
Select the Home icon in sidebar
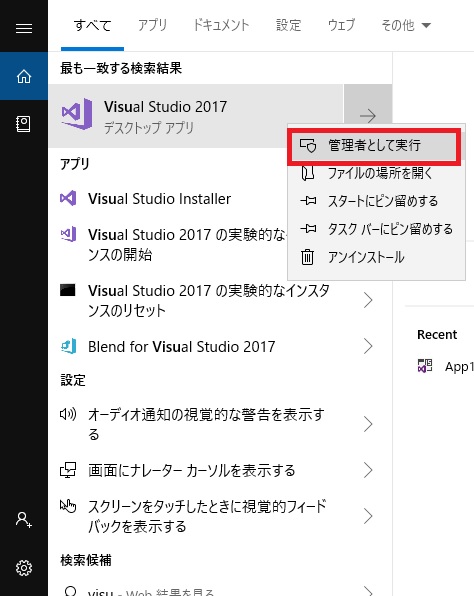24,76
